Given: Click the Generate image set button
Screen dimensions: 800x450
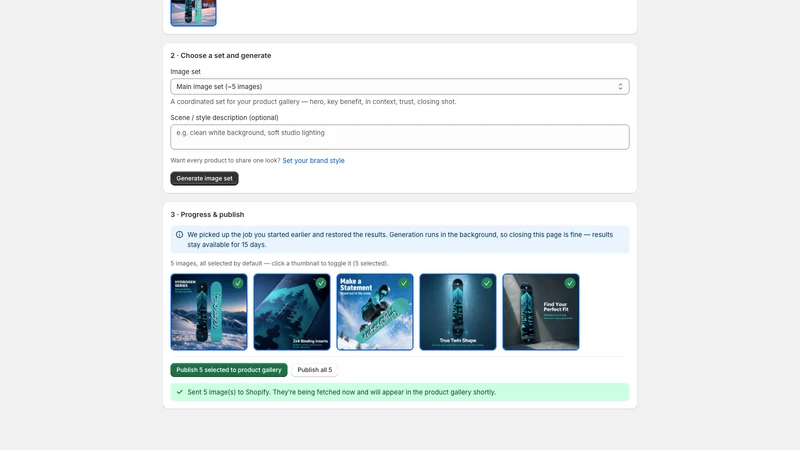Looking at the screenshot, I should click(204, 179).
